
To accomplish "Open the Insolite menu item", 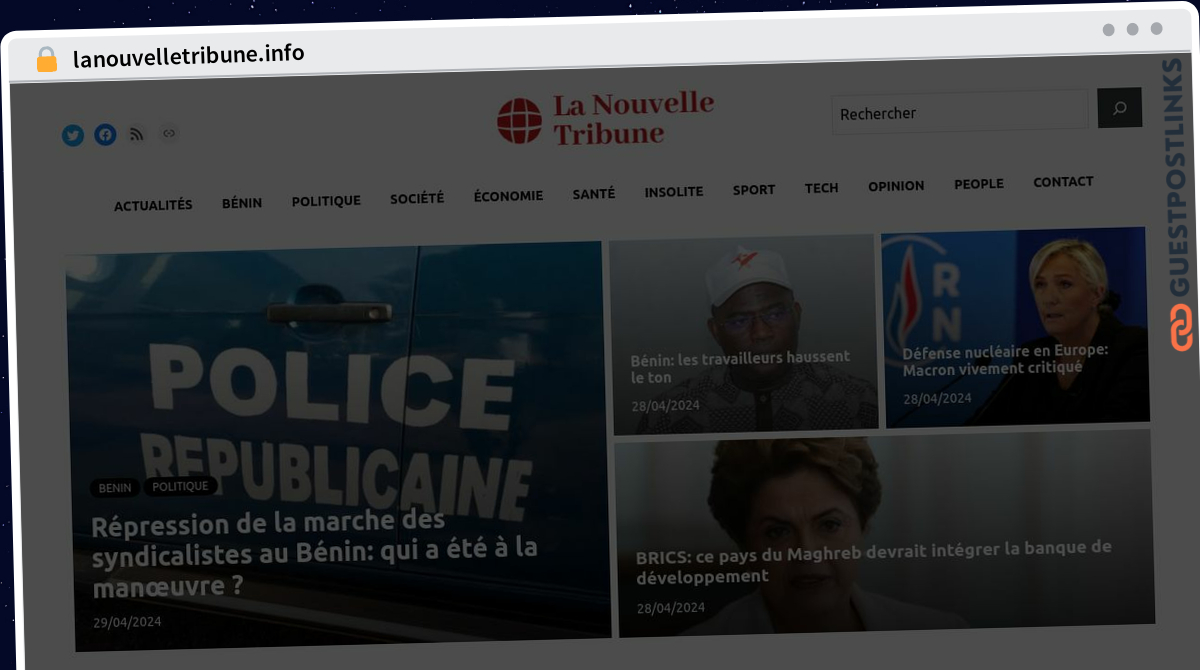I will [674, 192].
